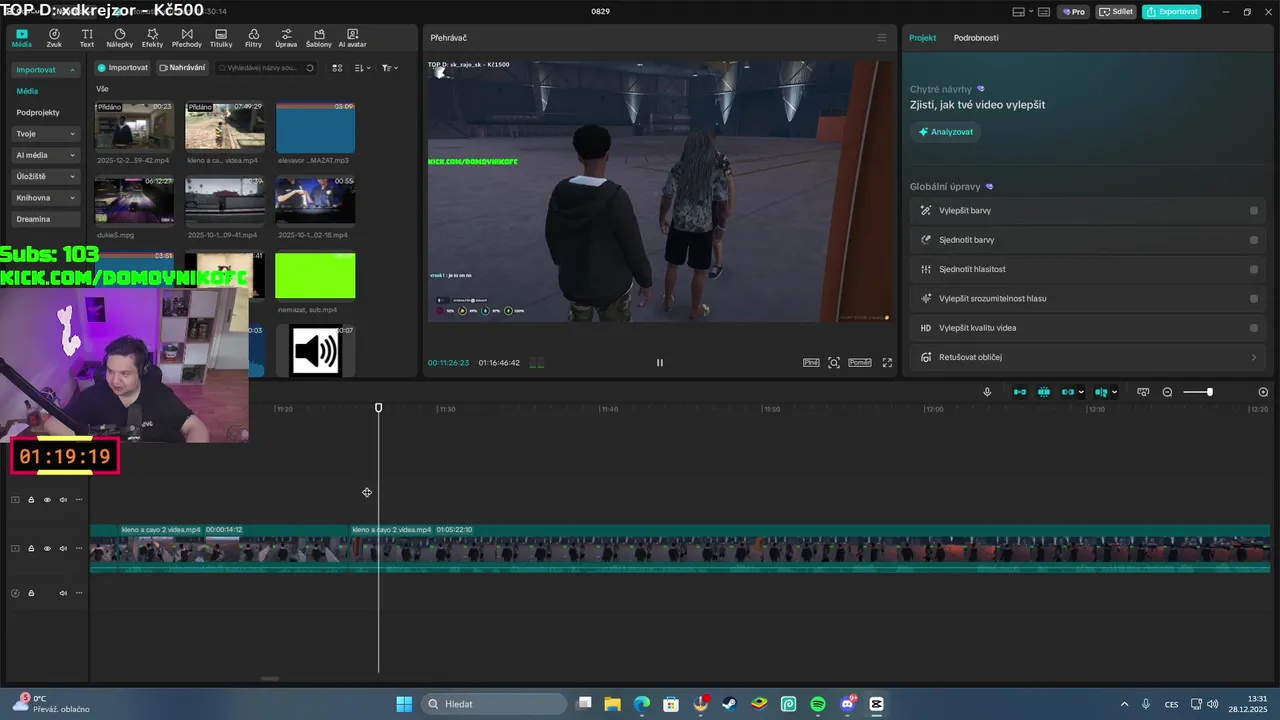This screenshot has height=720, width=1280.
Task: Mute the kleno a cayo video track
Action: pos(63,548)
